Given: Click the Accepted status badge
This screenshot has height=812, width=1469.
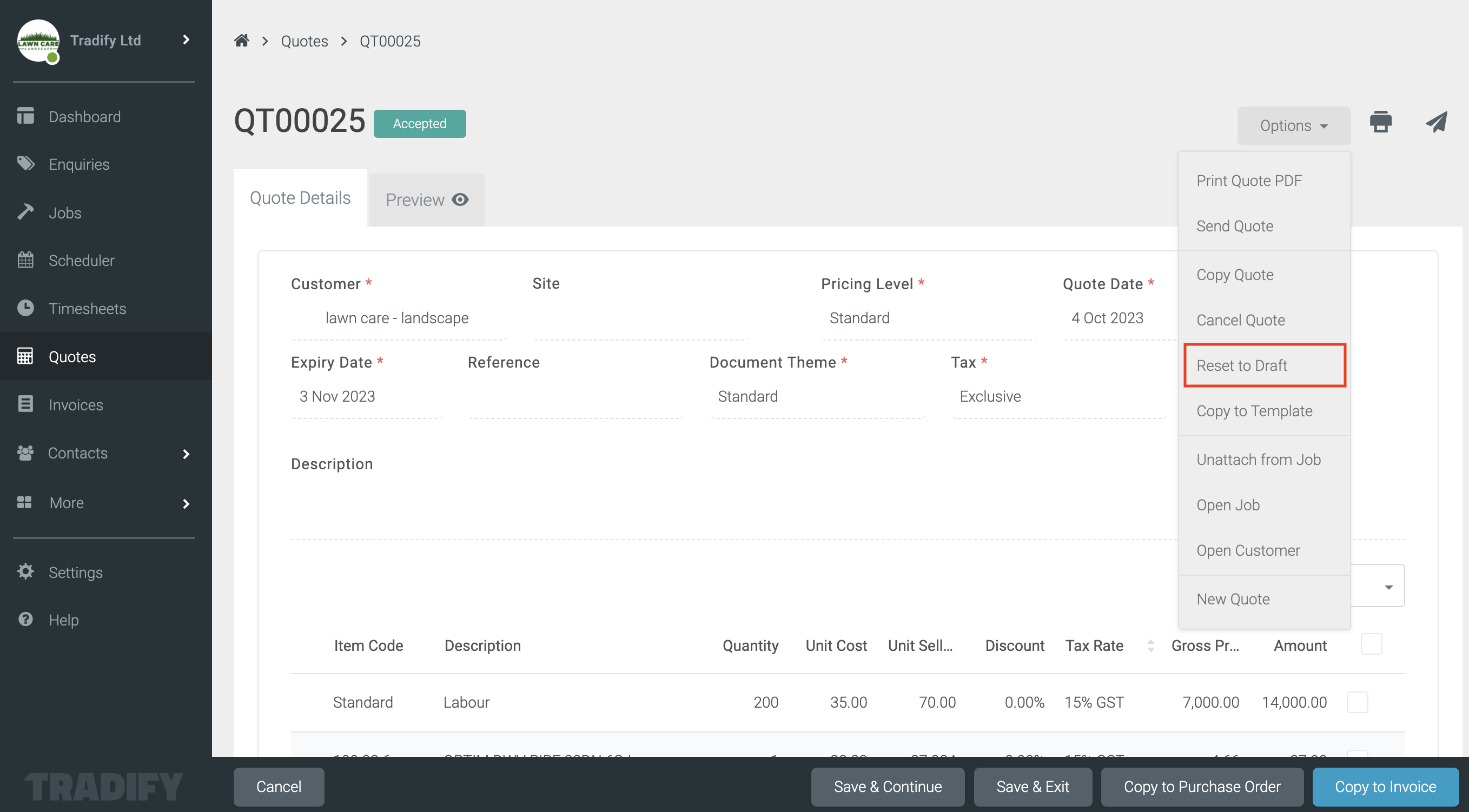Looking at the screenshot, I should 420,124.
